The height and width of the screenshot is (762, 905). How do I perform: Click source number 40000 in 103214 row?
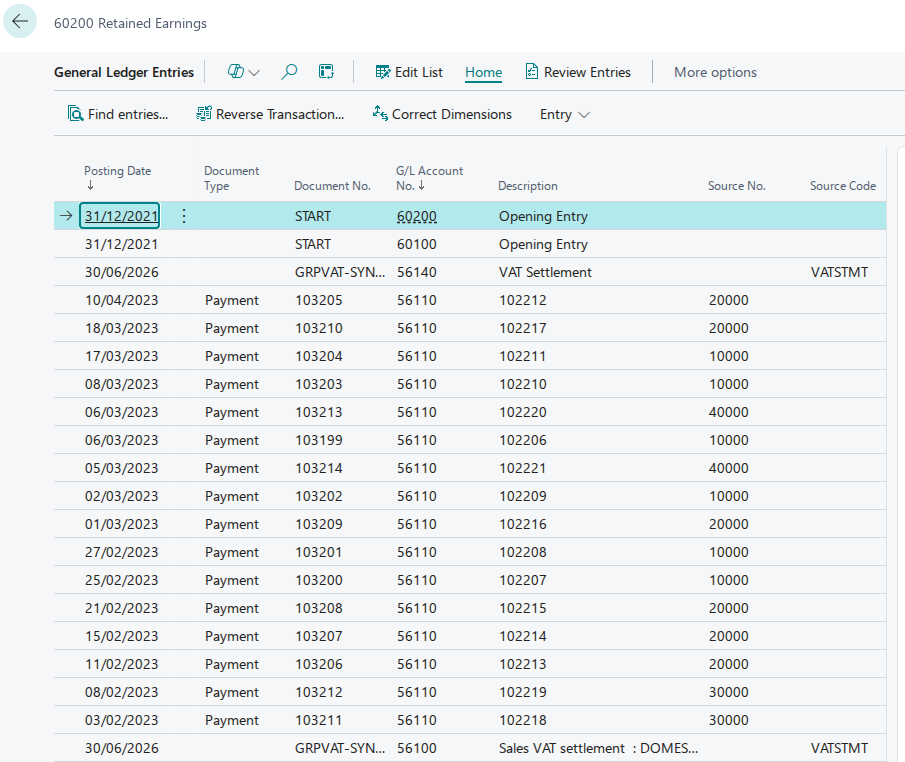point(728,468)
